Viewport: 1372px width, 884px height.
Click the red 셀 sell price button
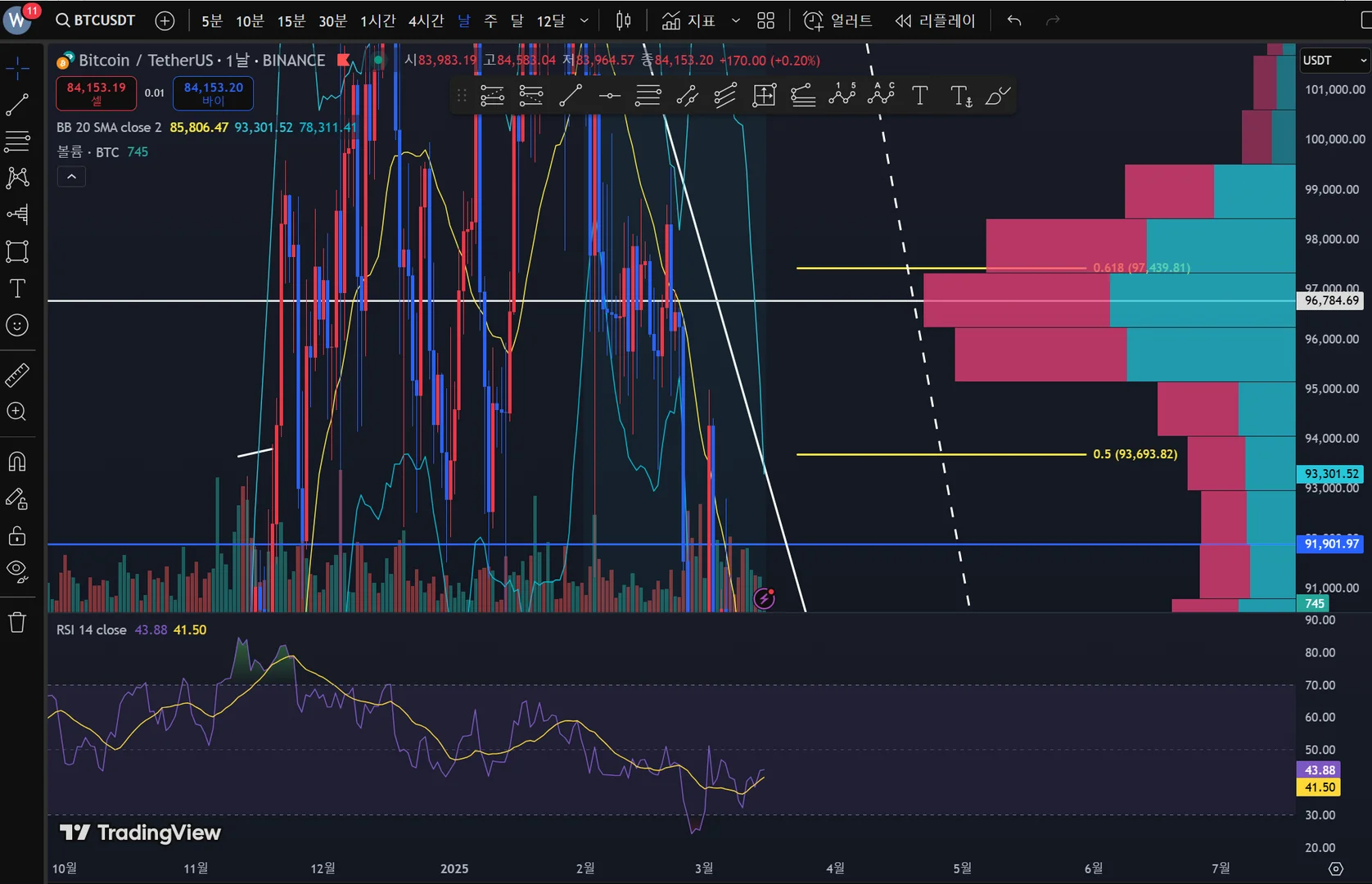click(97, 93)
